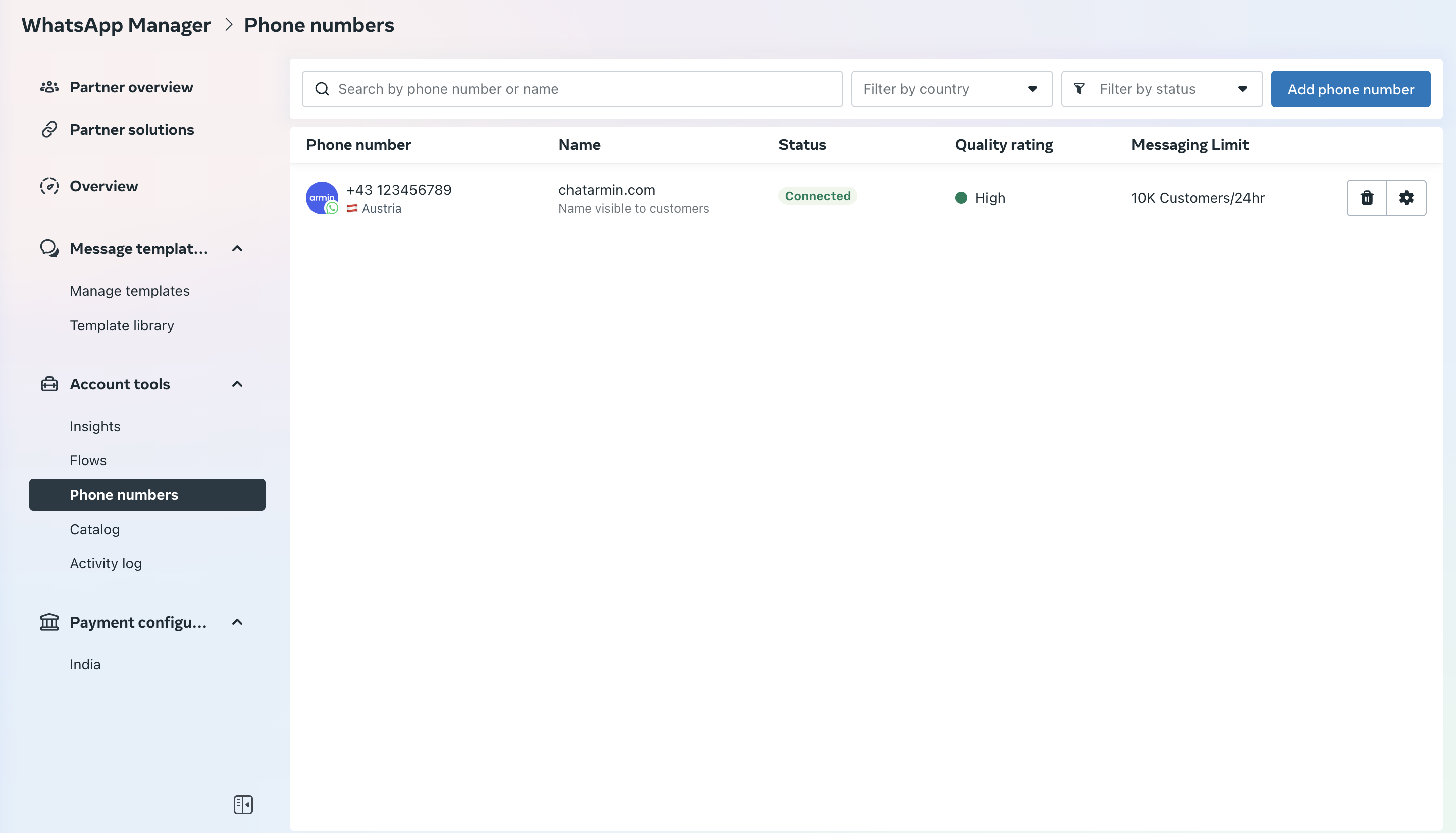Open the Activity log page
Image resolution: width=1456 pixels, height=833 pixels.
click(x=106, y=563)
